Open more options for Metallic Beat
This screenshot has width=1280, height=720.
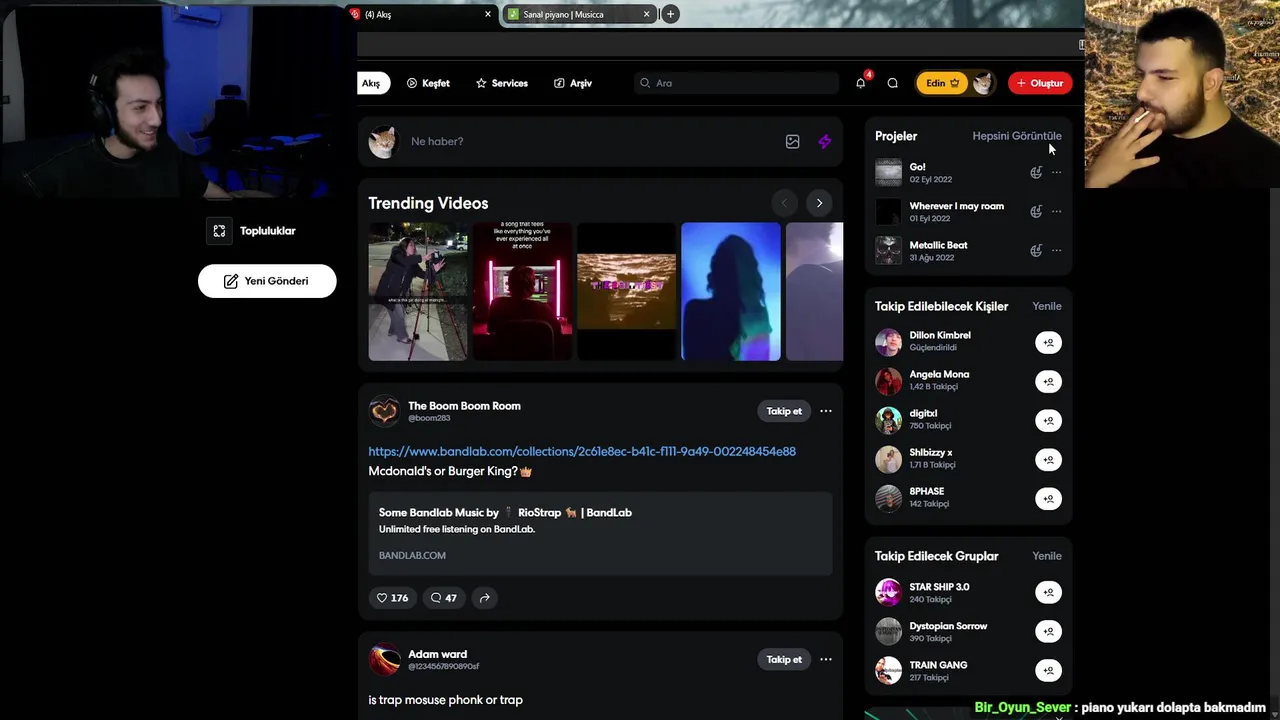point(1057,250)
